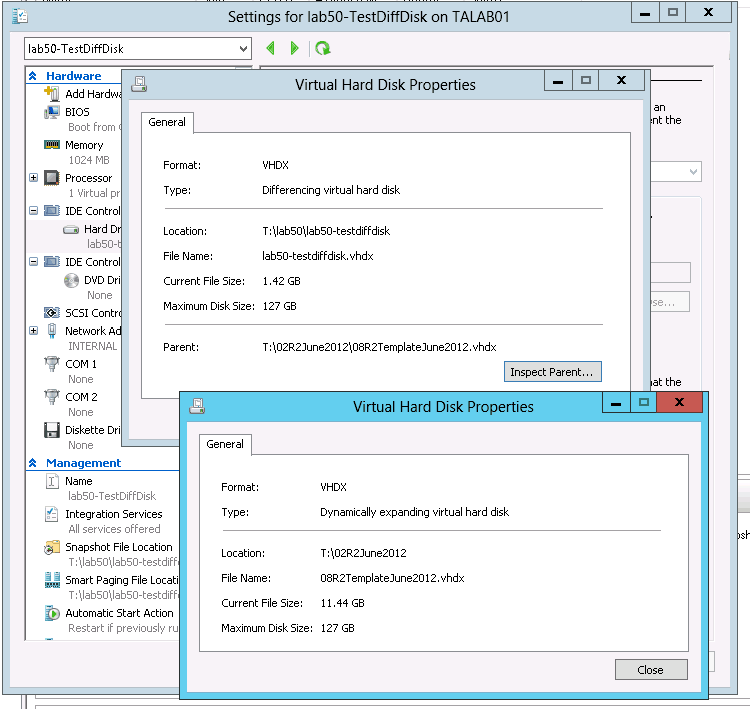This screenshot has height=709, width=750.
Task: Click the green refresh icon
Action: pos(322,48)
